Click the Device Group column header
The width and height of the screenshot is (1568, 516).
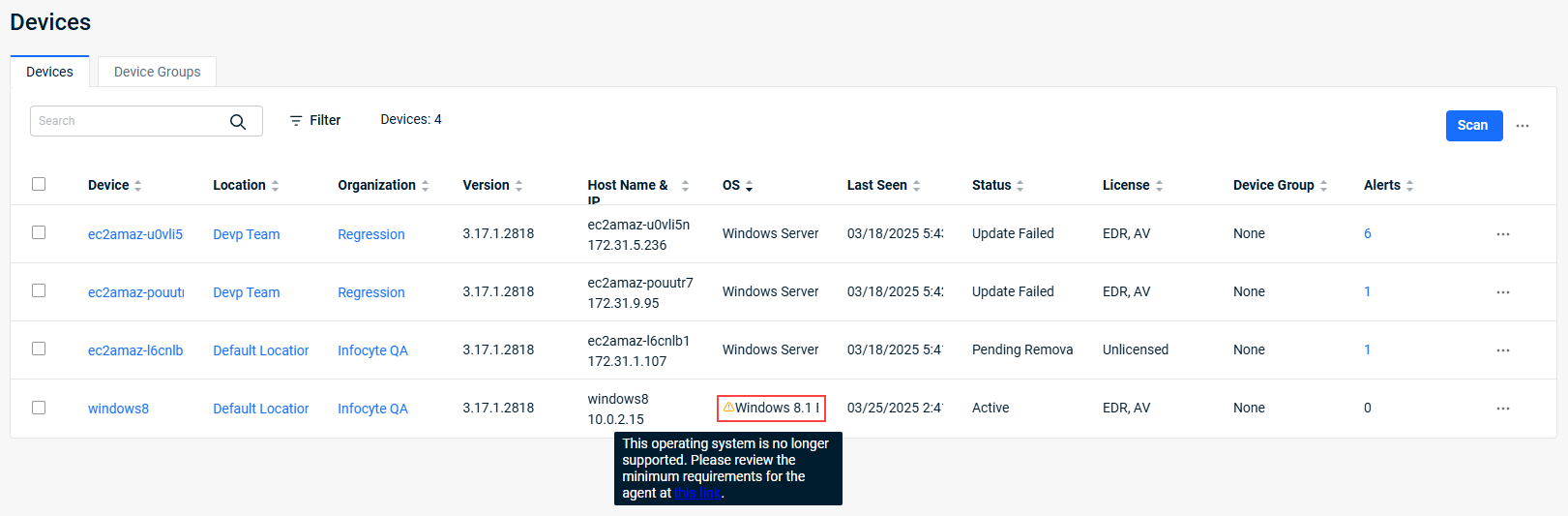tap(1273, 185)
